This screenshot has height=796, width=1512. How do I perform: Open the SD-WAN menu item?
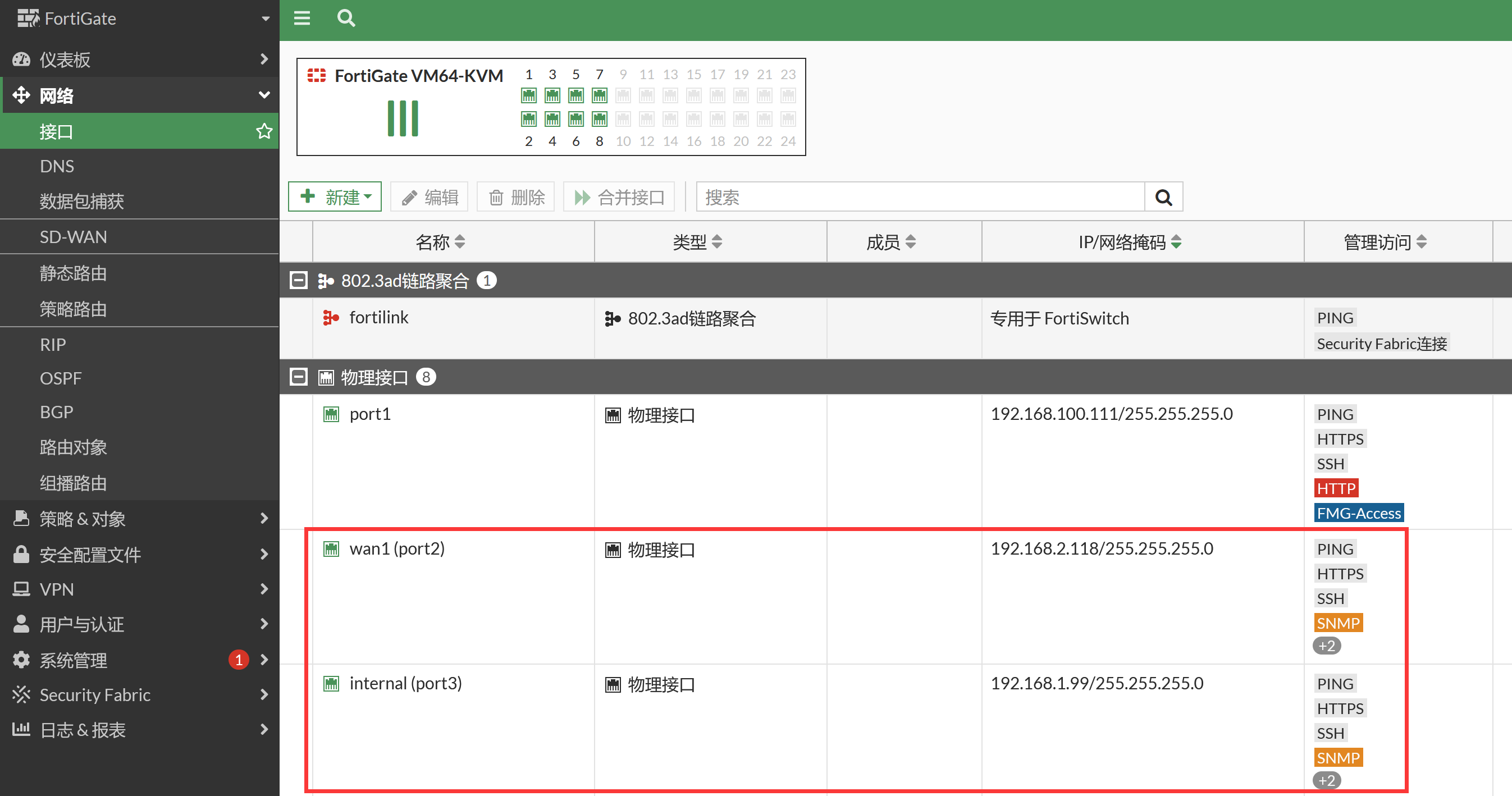tap(74, 236)
